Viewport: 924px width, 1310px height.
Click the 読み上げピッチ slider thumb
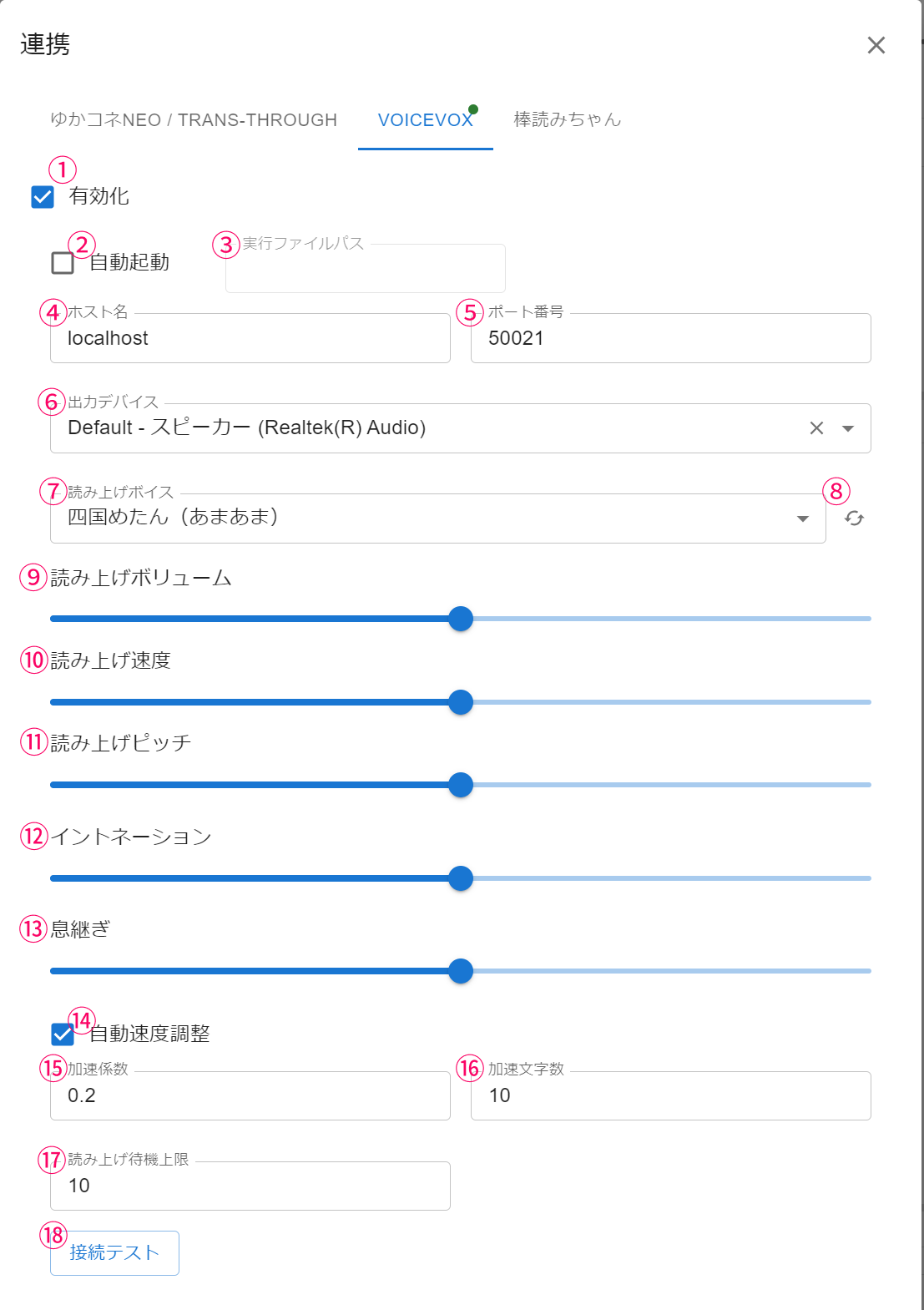(461, 785)
